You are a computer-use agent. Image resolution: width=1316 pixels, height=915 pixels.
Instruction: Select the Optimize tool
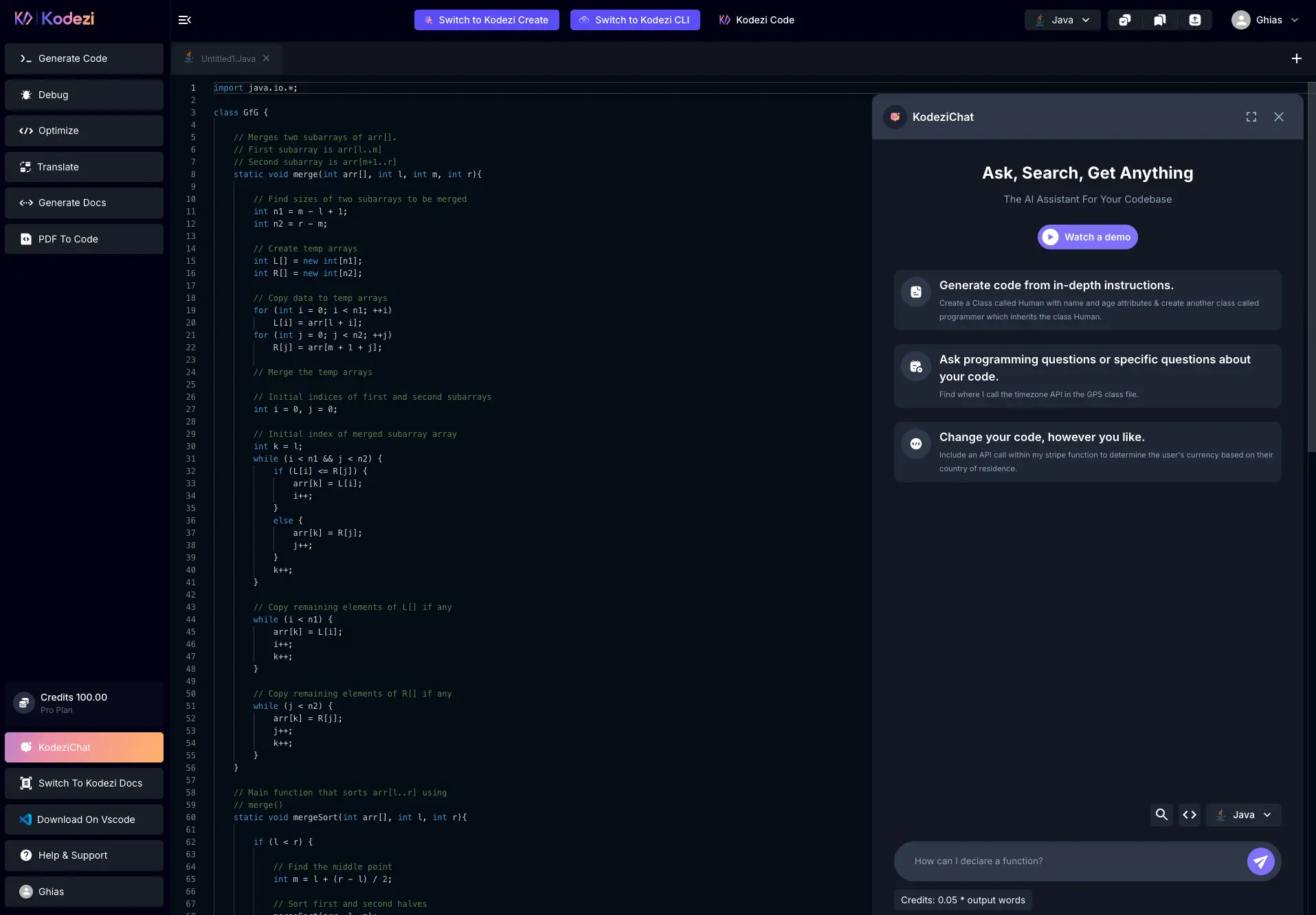(x=84, y=131)
